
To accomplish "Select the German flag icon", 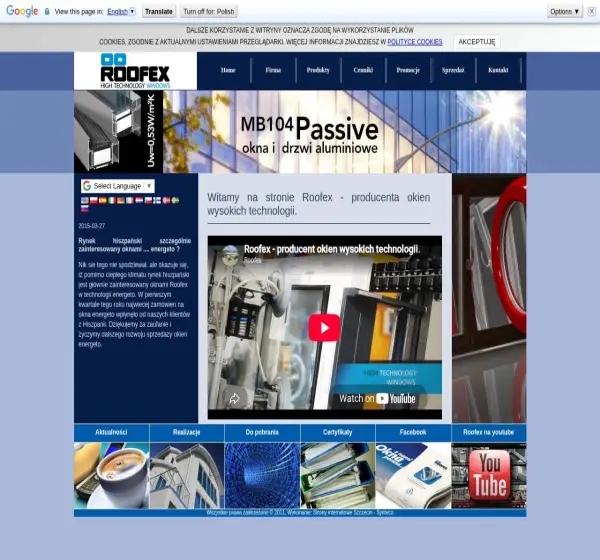I will [x=121, y=200].
